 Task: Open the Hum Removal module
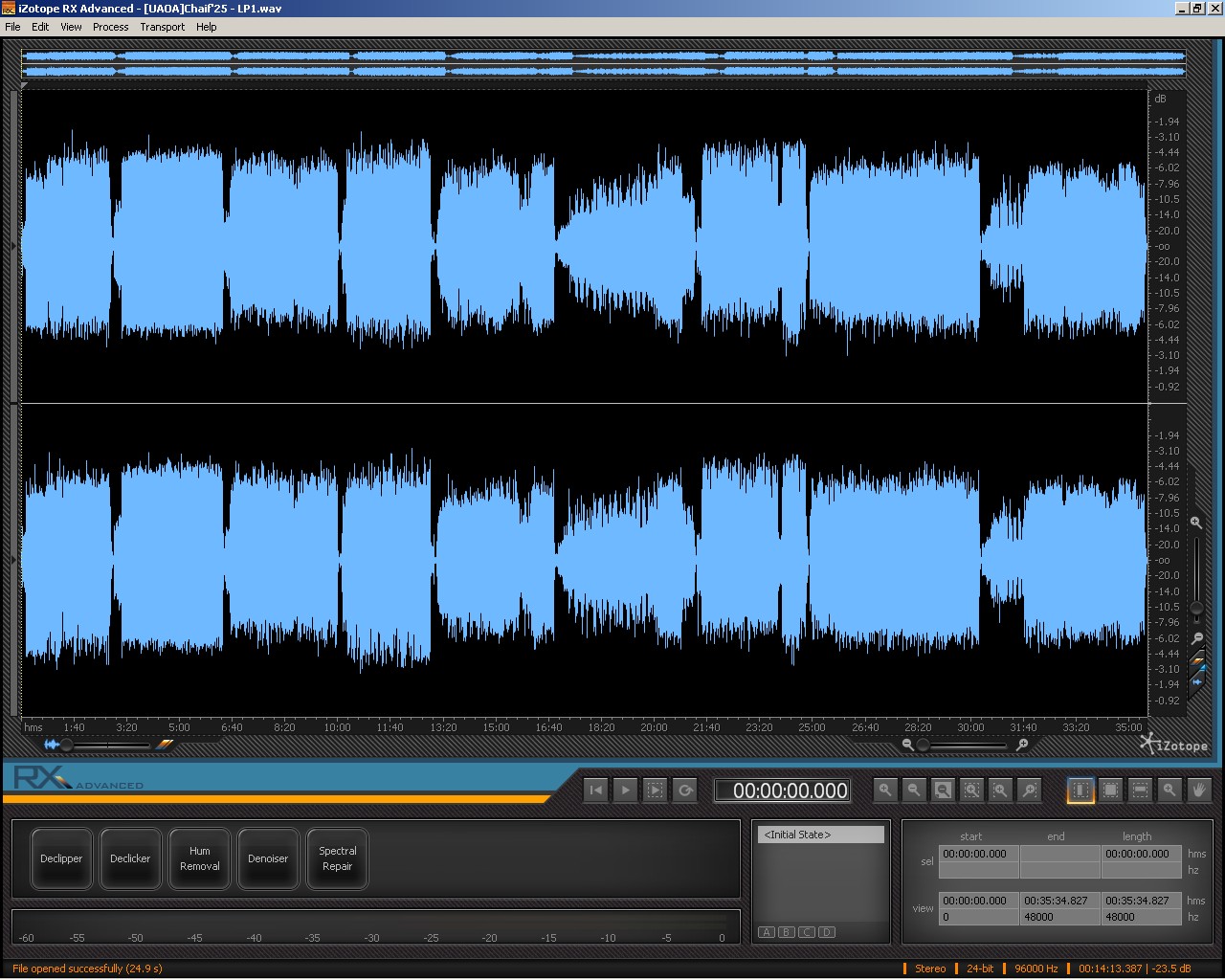[x=199, y=858]
